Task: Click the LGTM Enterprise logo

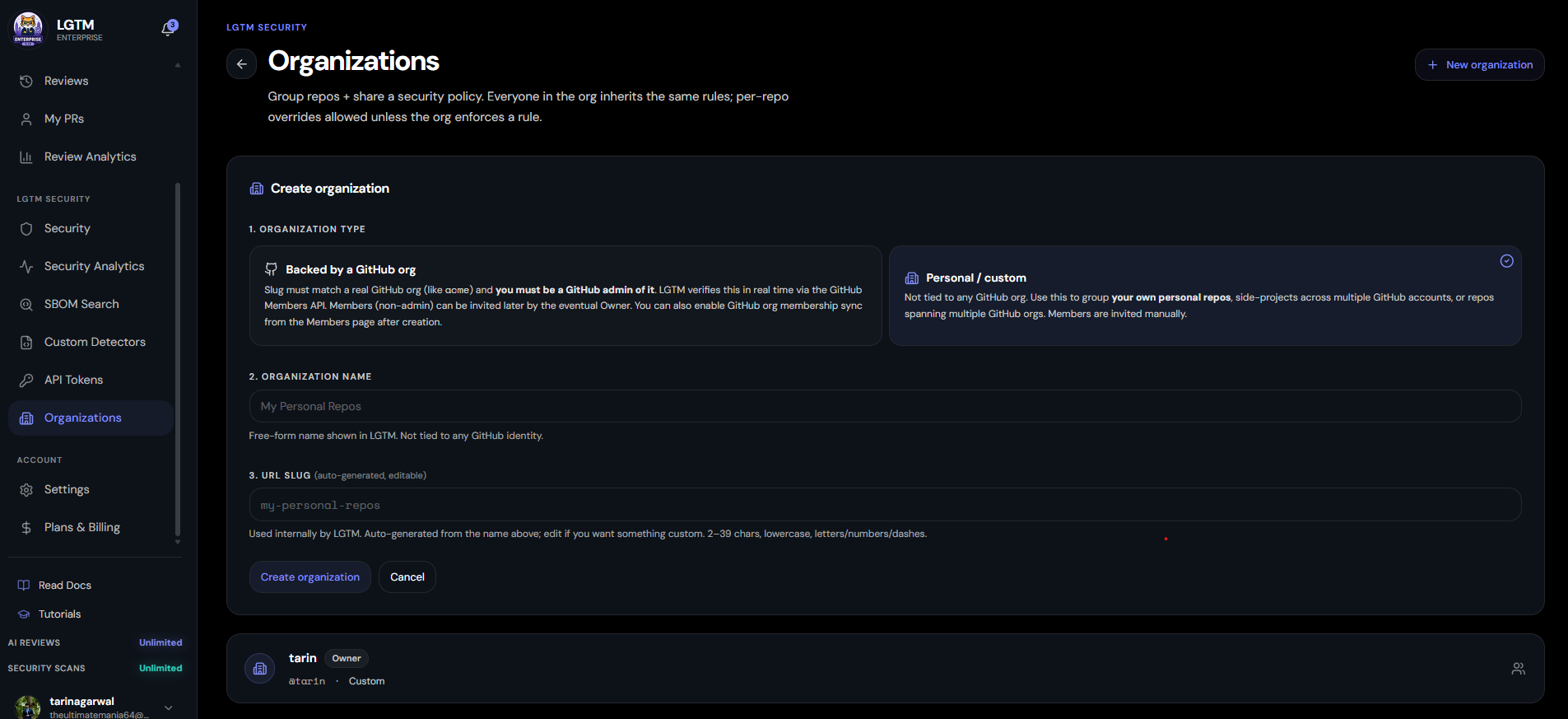Action: coord(29,30)
